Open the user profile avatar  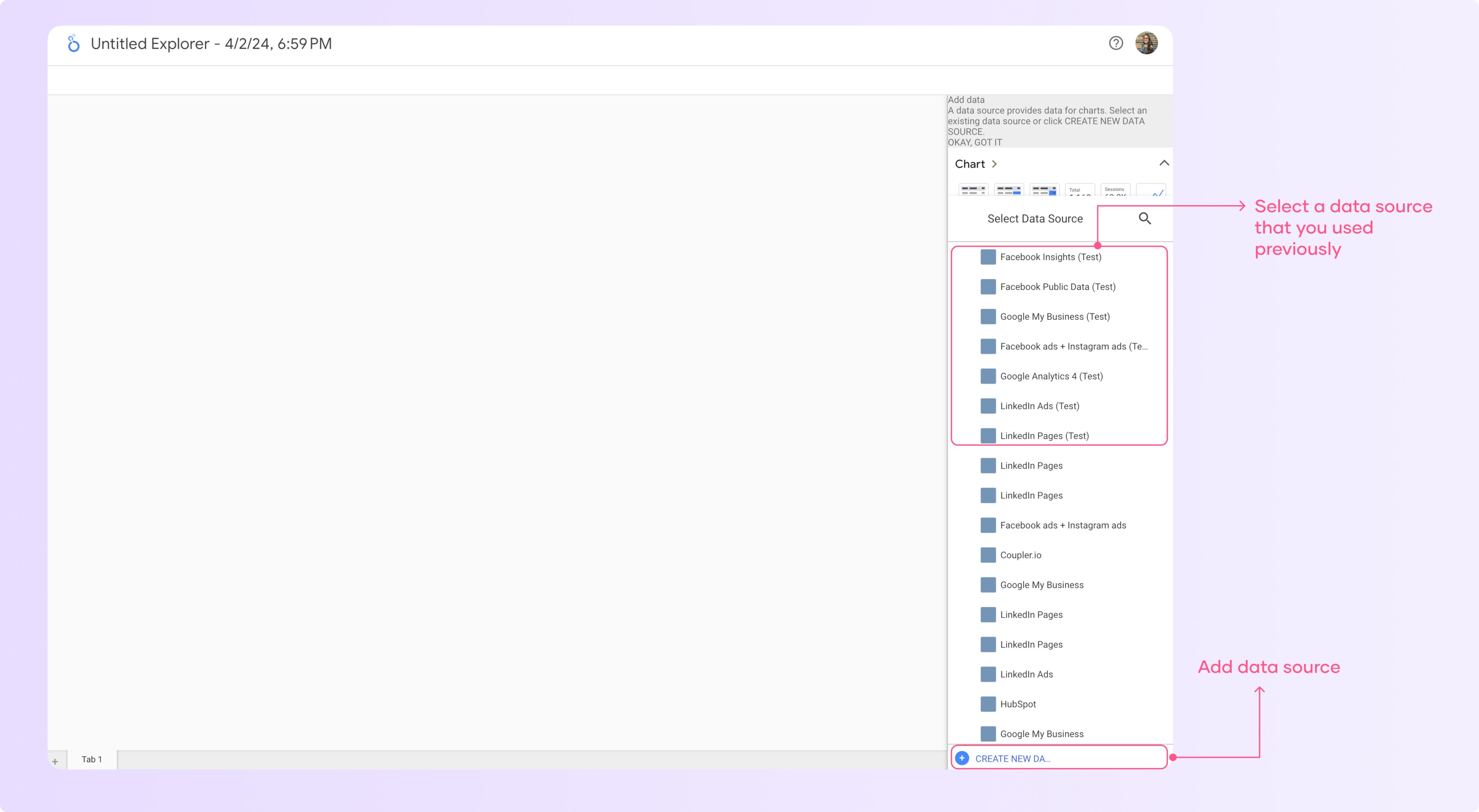[1146, 43]
